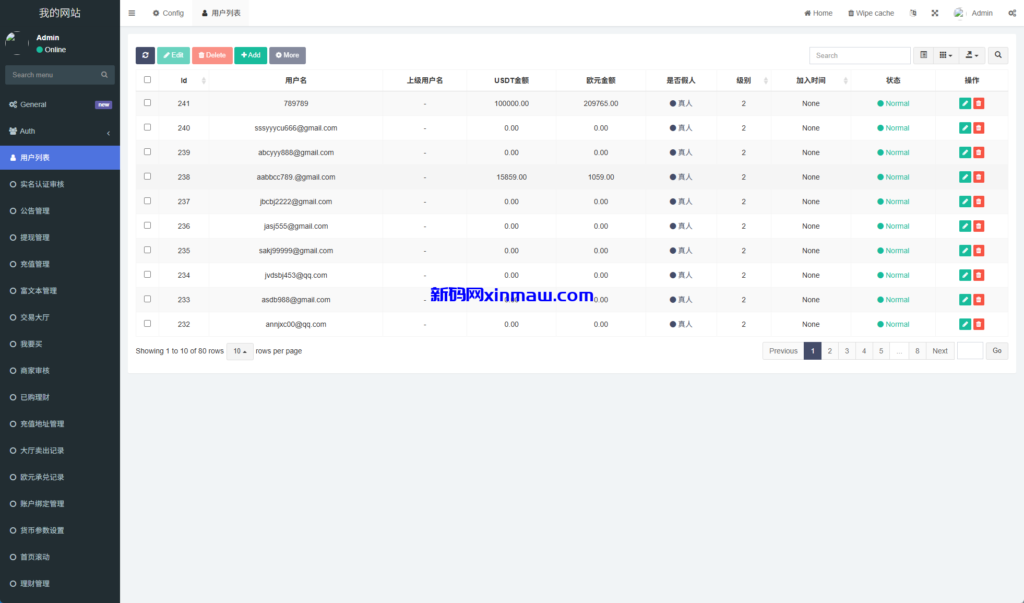Open the columns visibility dropdown
The width and height of the screenshot is (1024, 603).
click(x=946, y=55)
